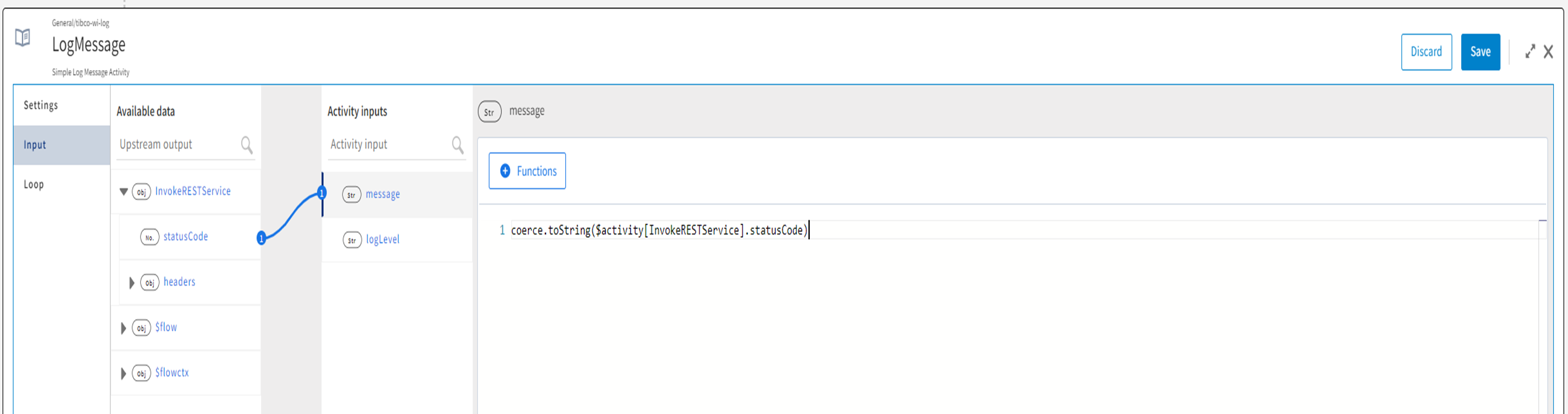
Task: Click the plus icon on Functions
Action: coord(506,171)
